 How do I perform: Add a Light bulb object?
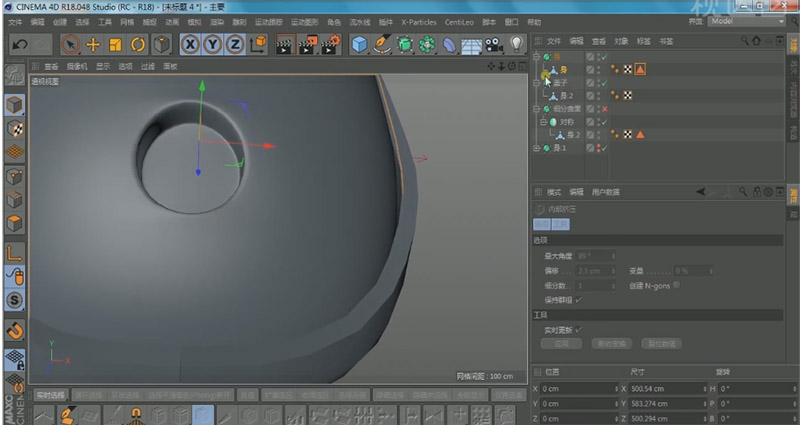(x=517, y=45)
